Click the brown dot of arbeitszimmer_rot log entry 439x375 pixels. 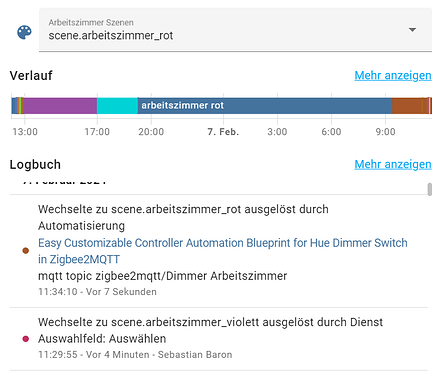(x=26, y=250)
